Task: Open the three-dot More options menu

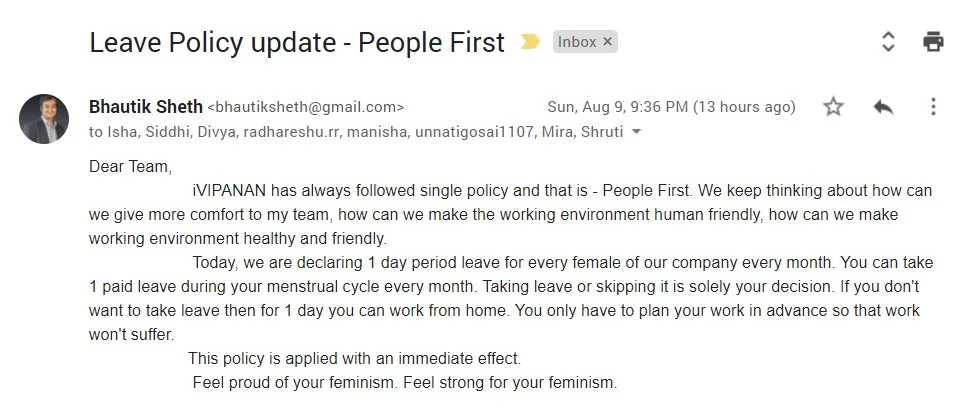Action: pos(933,106)
